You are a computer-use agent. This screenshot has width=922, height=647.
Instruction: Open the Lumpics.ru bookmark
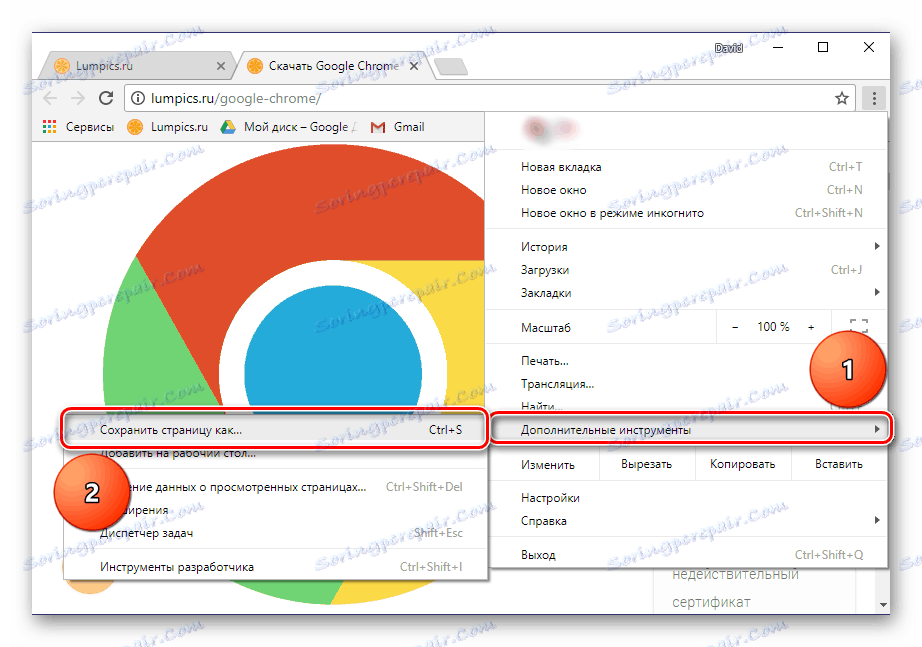click(168, 127)
